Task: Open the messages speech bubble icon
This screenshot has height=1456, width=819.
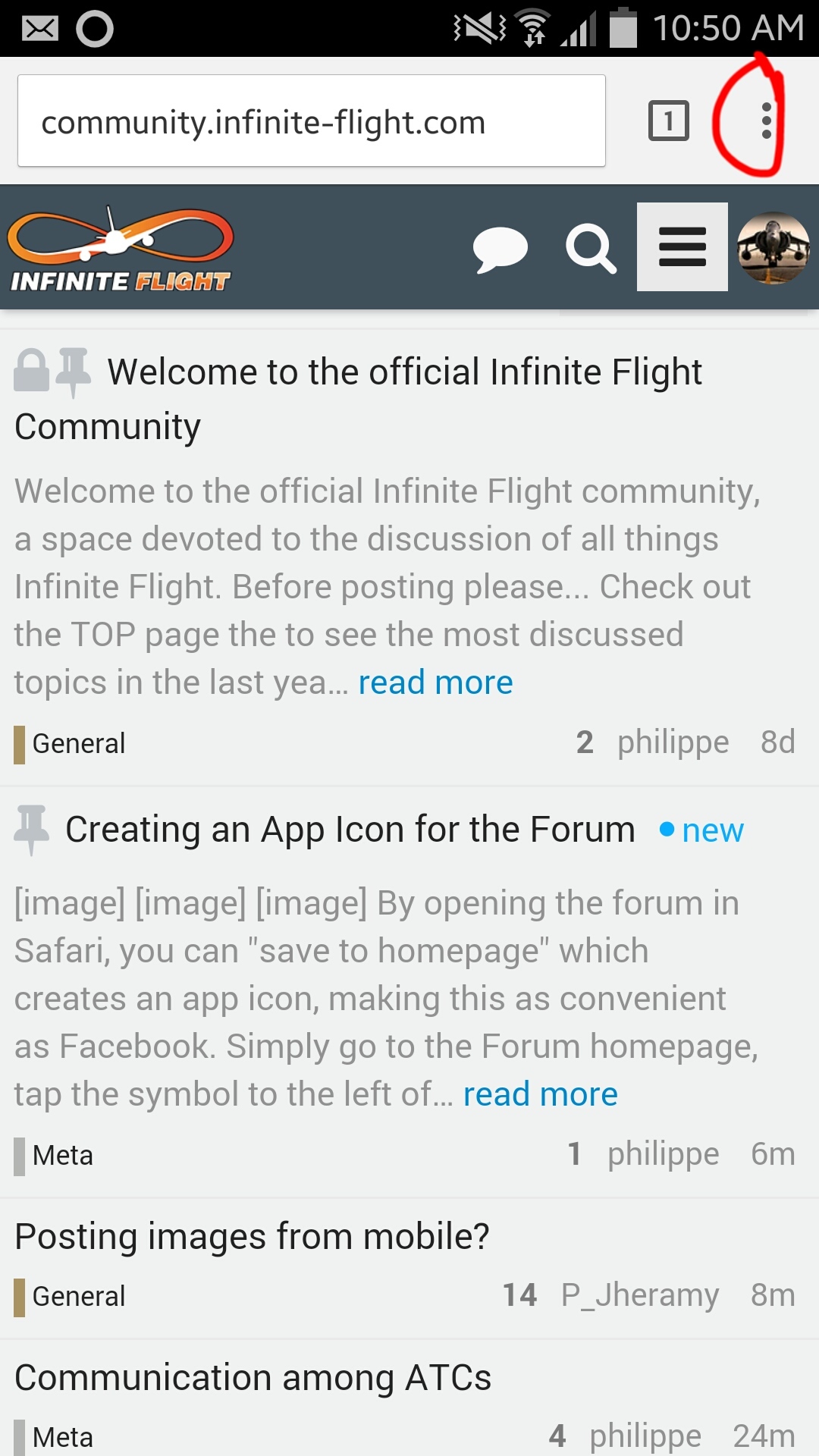Action: click(500, 249)
